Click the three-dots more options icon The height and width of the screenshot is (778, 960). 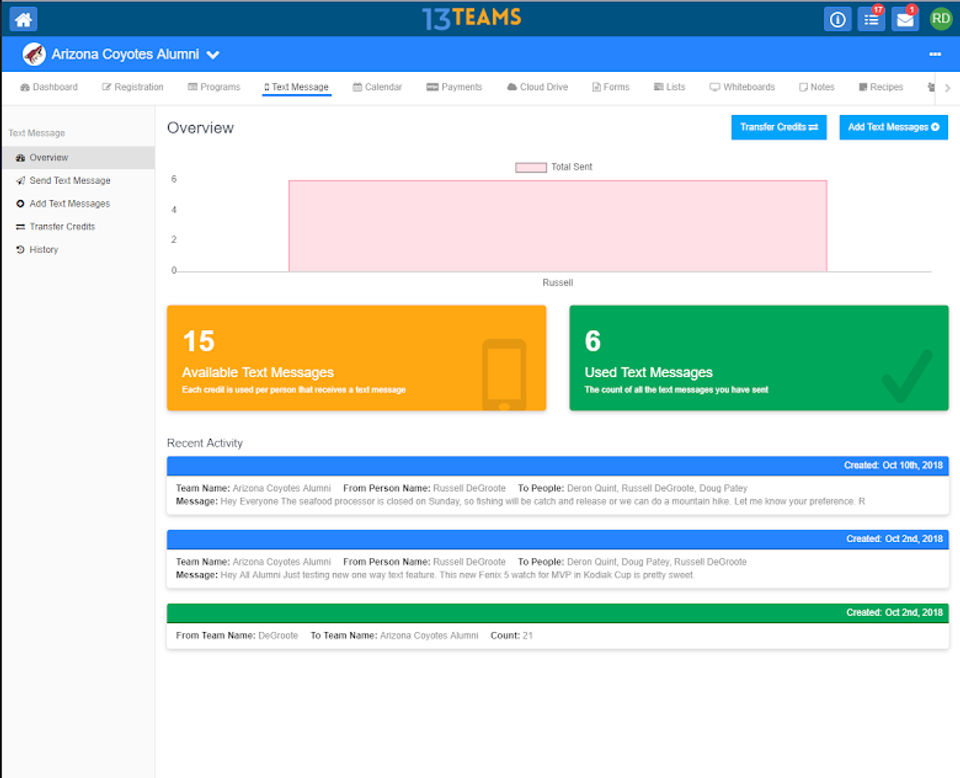tap(934, 54)
